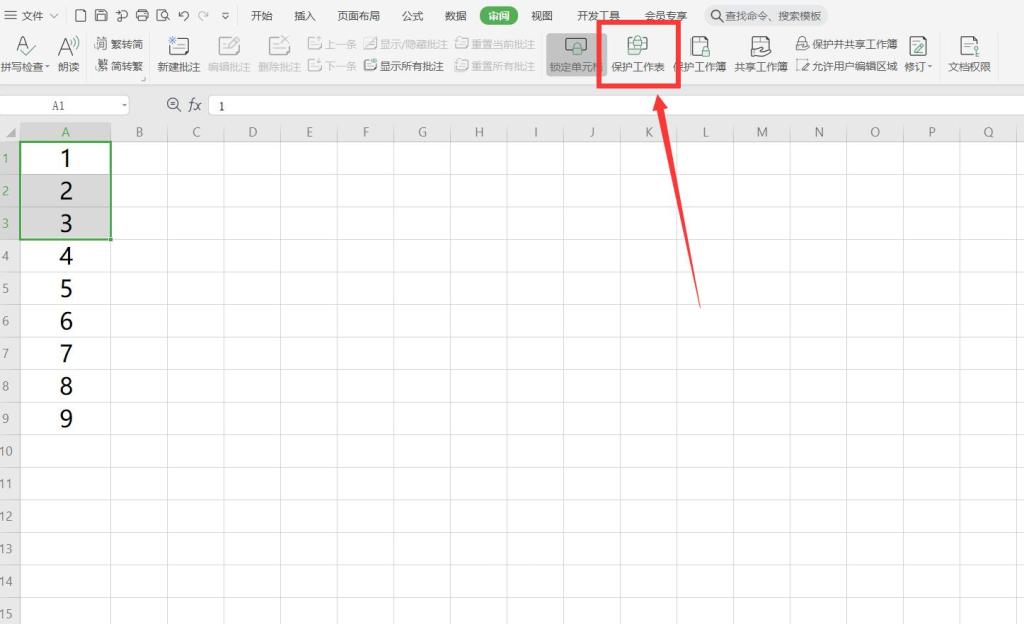Image resolution: width=1024 pixels, height=624 pixels.
Task: Toggle 显示所有批注
Action: click(404, 66)
